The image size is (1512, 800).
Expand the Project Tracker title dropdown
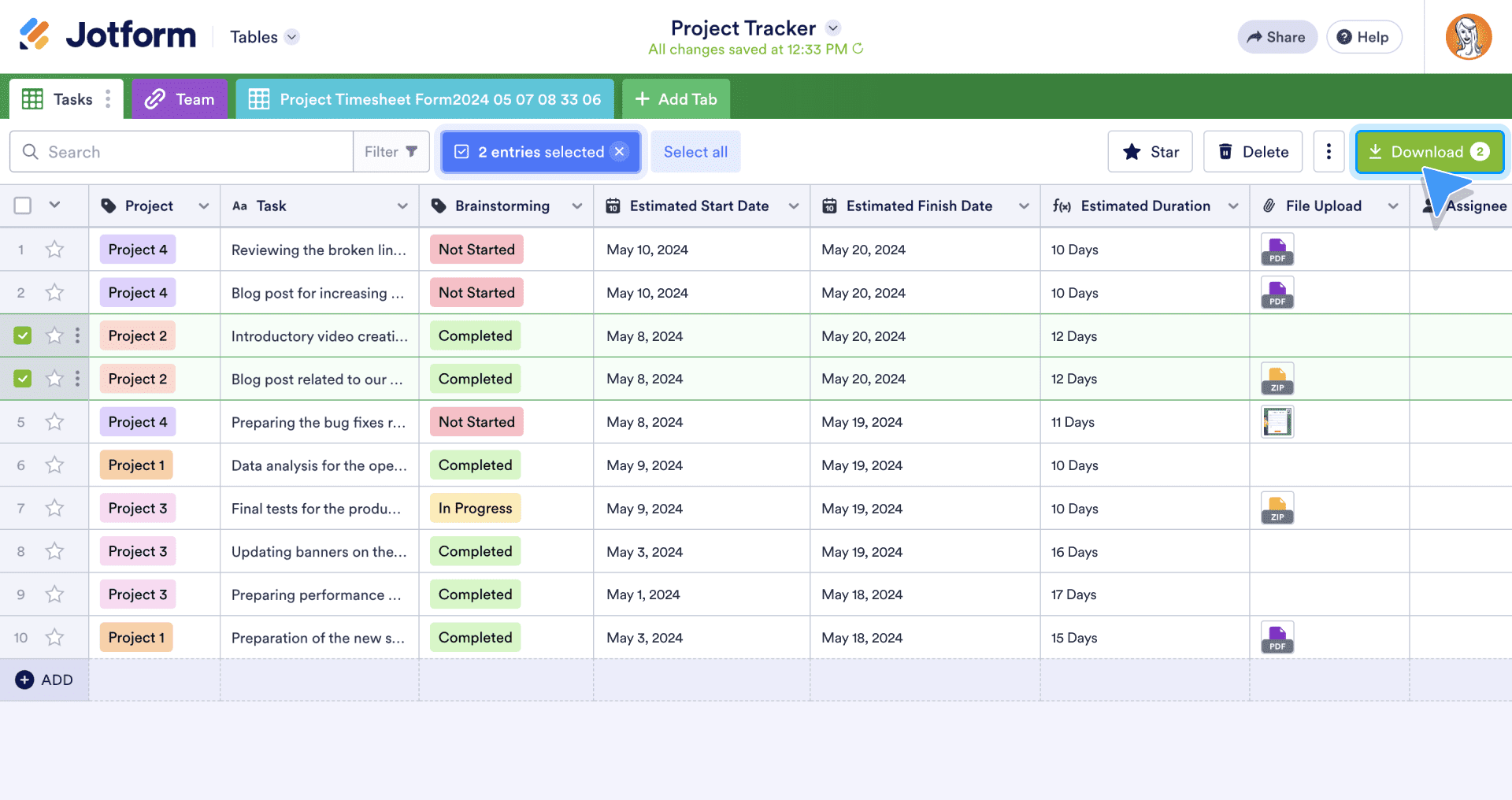(x=833, y=28)
